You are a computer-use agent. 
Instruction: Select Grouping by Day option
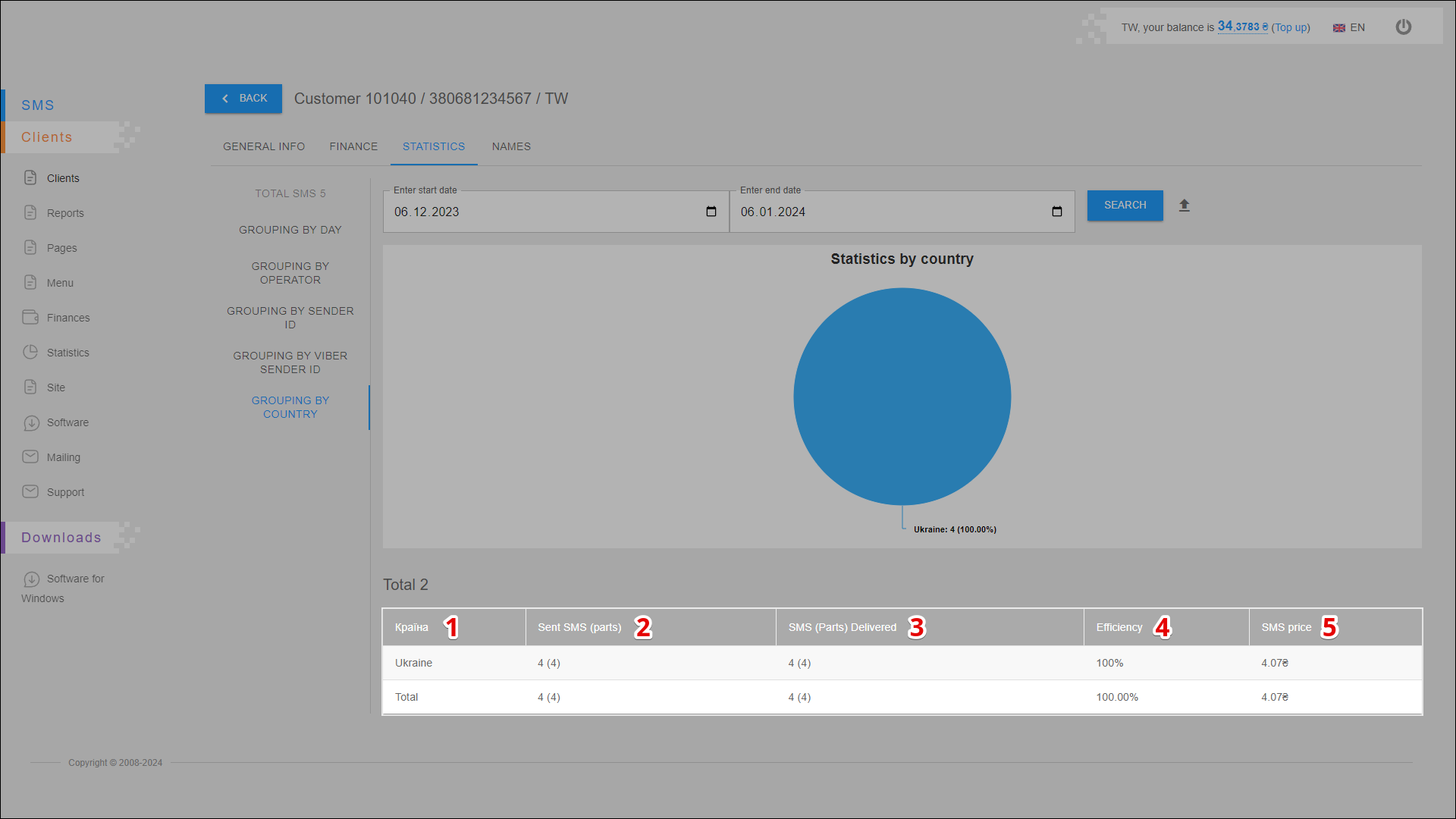290,230
